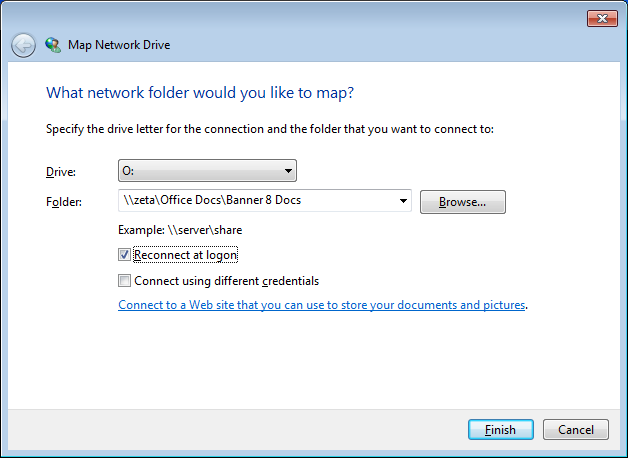Click the 'Reconnect at logon' label text

(x=185, y=255)
